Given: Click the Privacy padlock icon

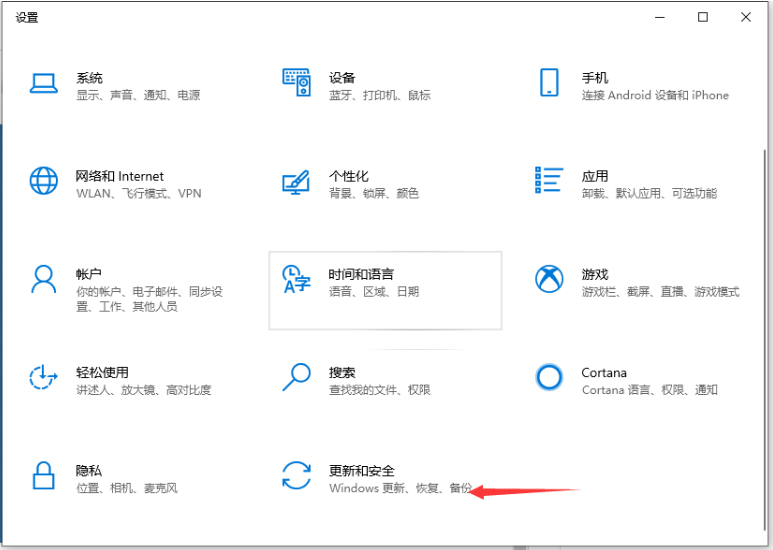Looking at the screenshot, I should pos(44,475).
